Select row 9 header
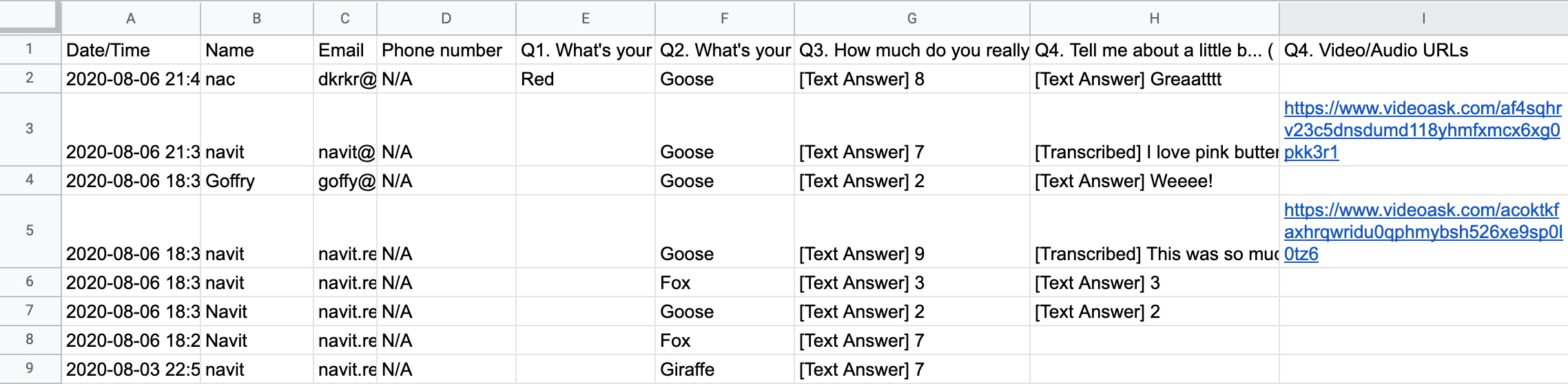The height and width of the screenshot is (384, 1568). 30,368
